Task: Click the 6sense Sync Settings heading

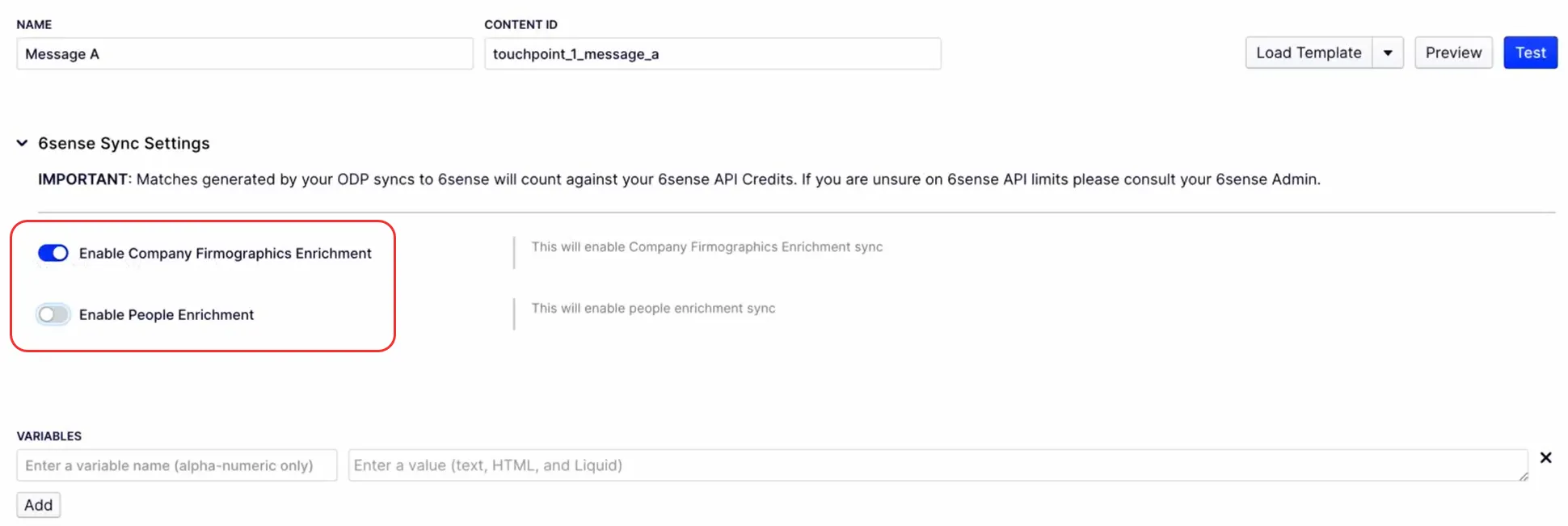Action: tap(124, 143)
